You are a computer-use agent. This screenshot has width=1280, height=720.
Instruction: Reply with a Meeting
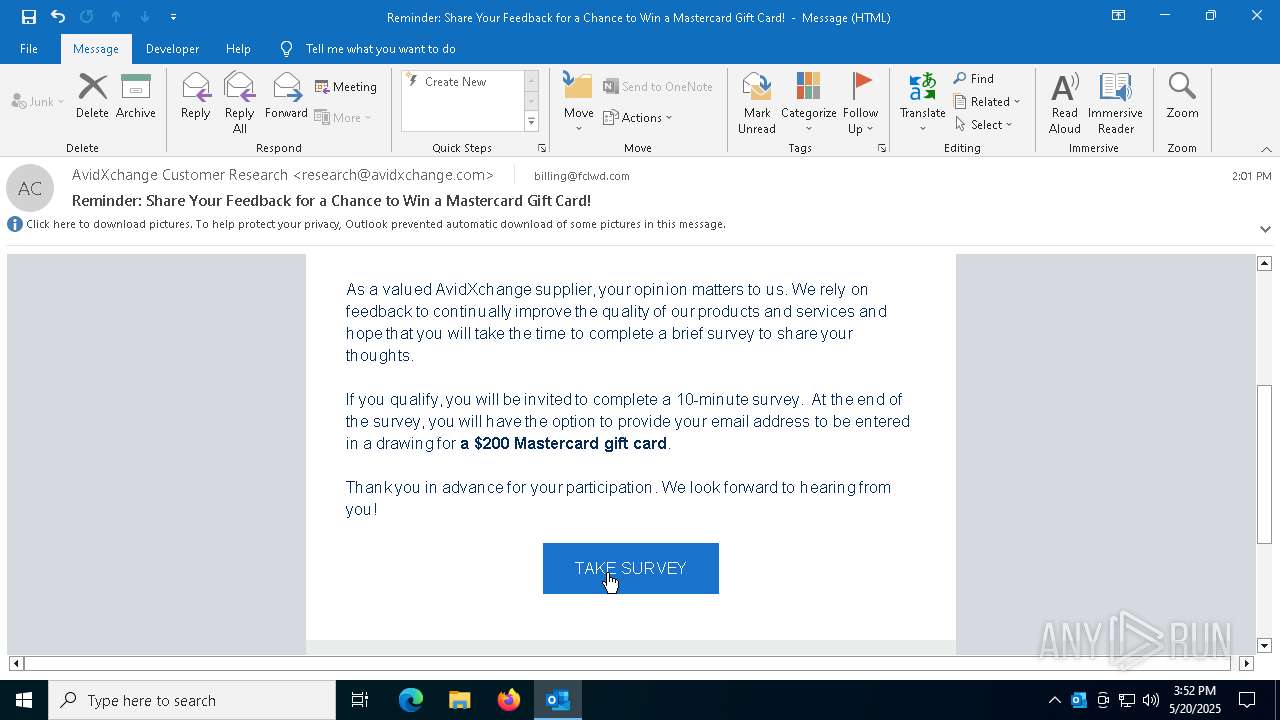[x=346, y=87]
